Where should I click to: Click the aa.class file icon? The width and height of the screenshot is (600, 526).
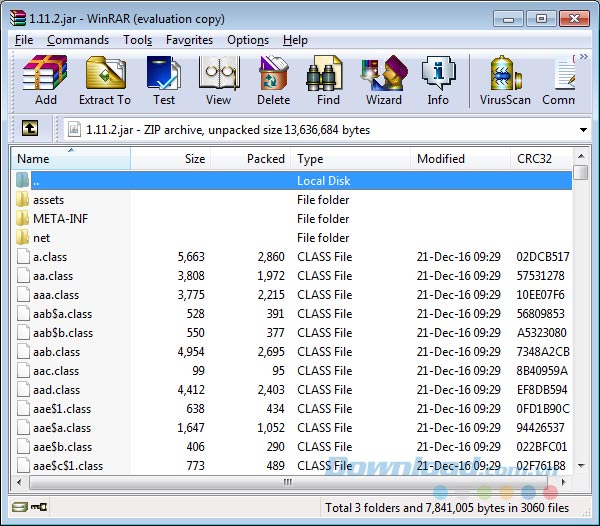click(x=23, y=275)
